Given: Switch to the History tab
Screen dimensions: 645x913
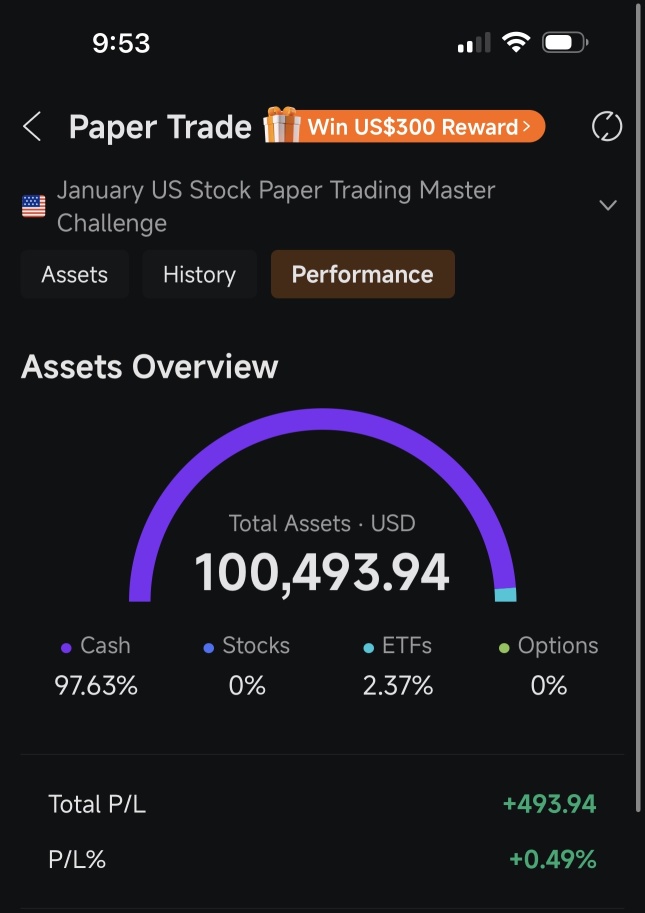Looking at the screenshot, I should [x=199, y=274].
